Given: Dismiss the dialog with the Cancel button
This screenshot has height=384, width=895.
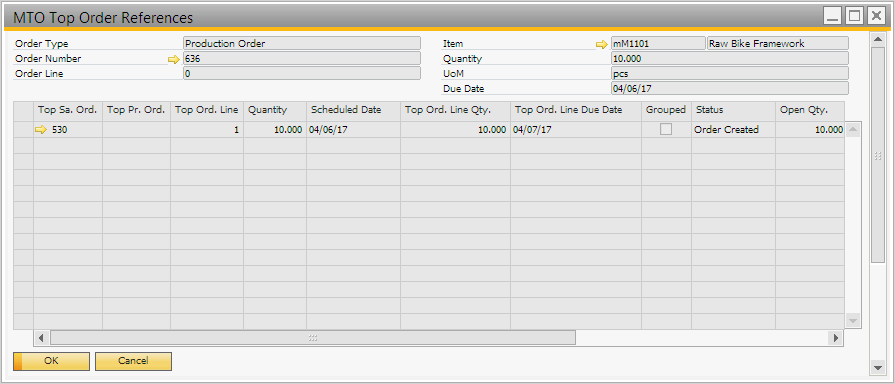Looking at the screenshot, I should coord(134,361).
